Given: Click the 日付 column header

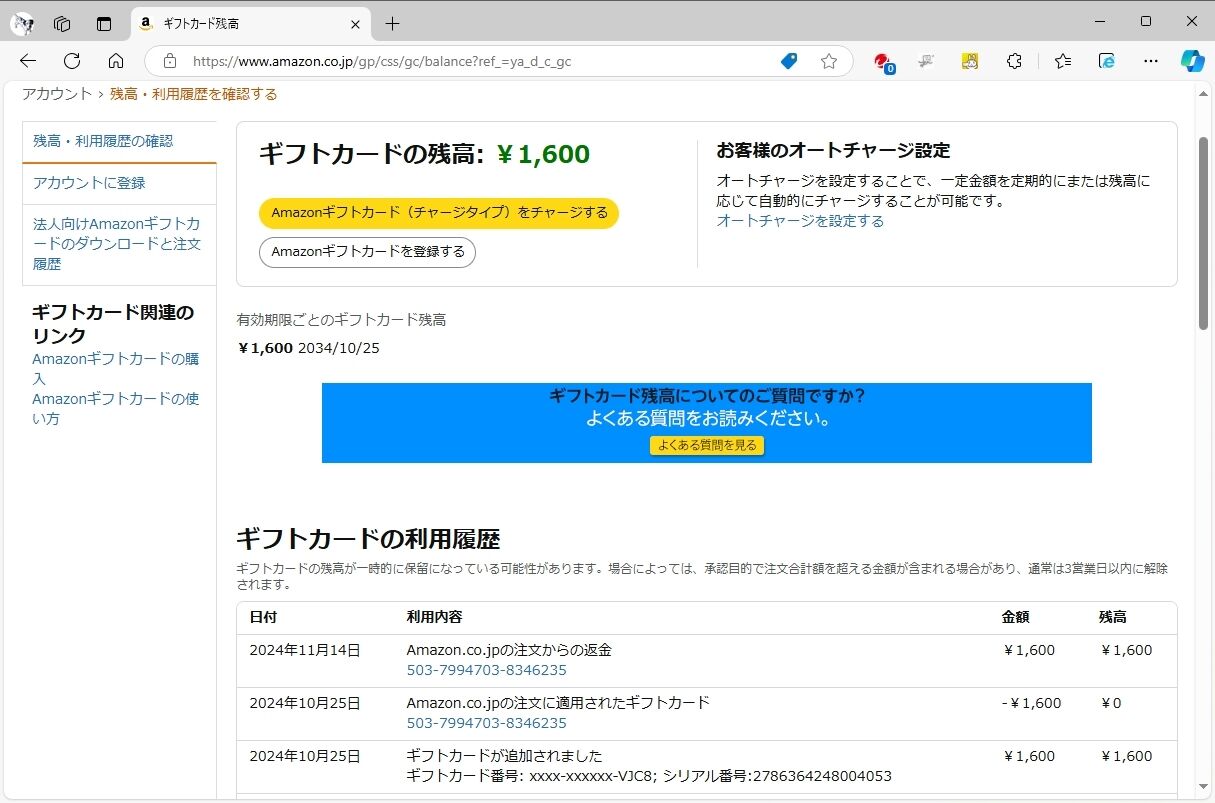Looking at the screenshot, I should point(263,617).
